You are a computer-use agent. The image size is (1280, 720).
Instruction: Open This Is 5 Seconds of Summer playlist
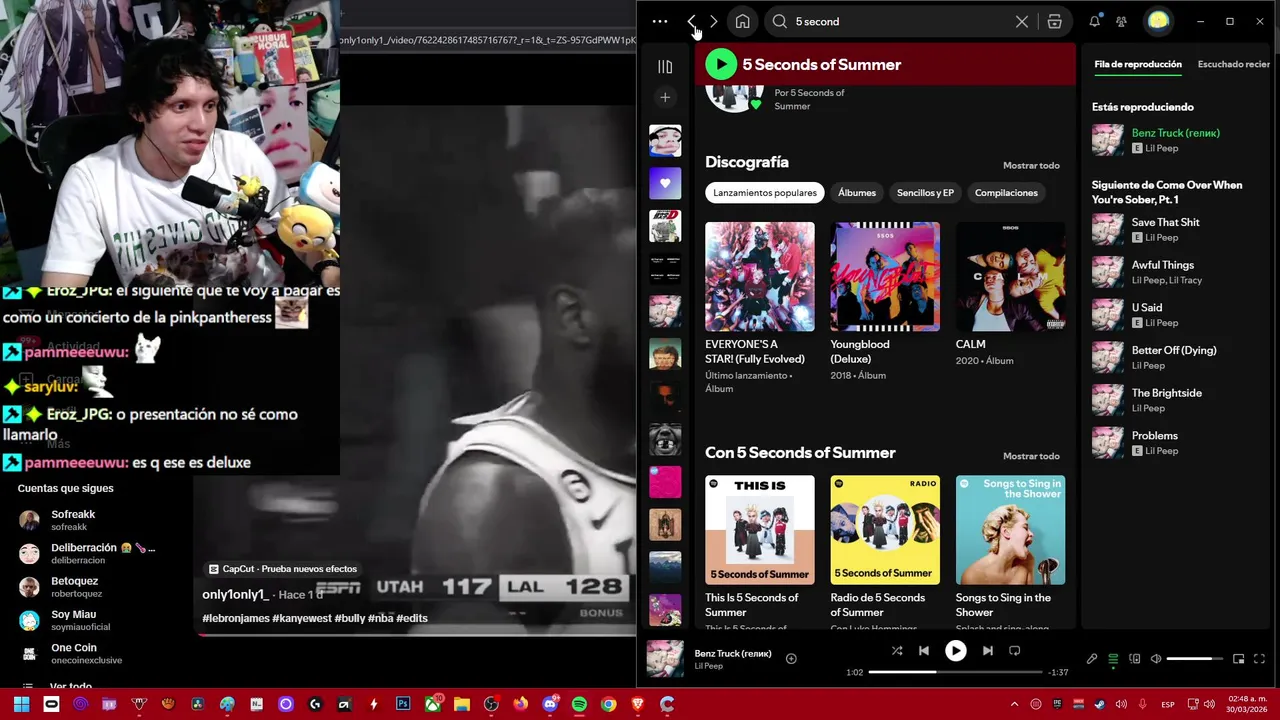click(x=760, y=530)
